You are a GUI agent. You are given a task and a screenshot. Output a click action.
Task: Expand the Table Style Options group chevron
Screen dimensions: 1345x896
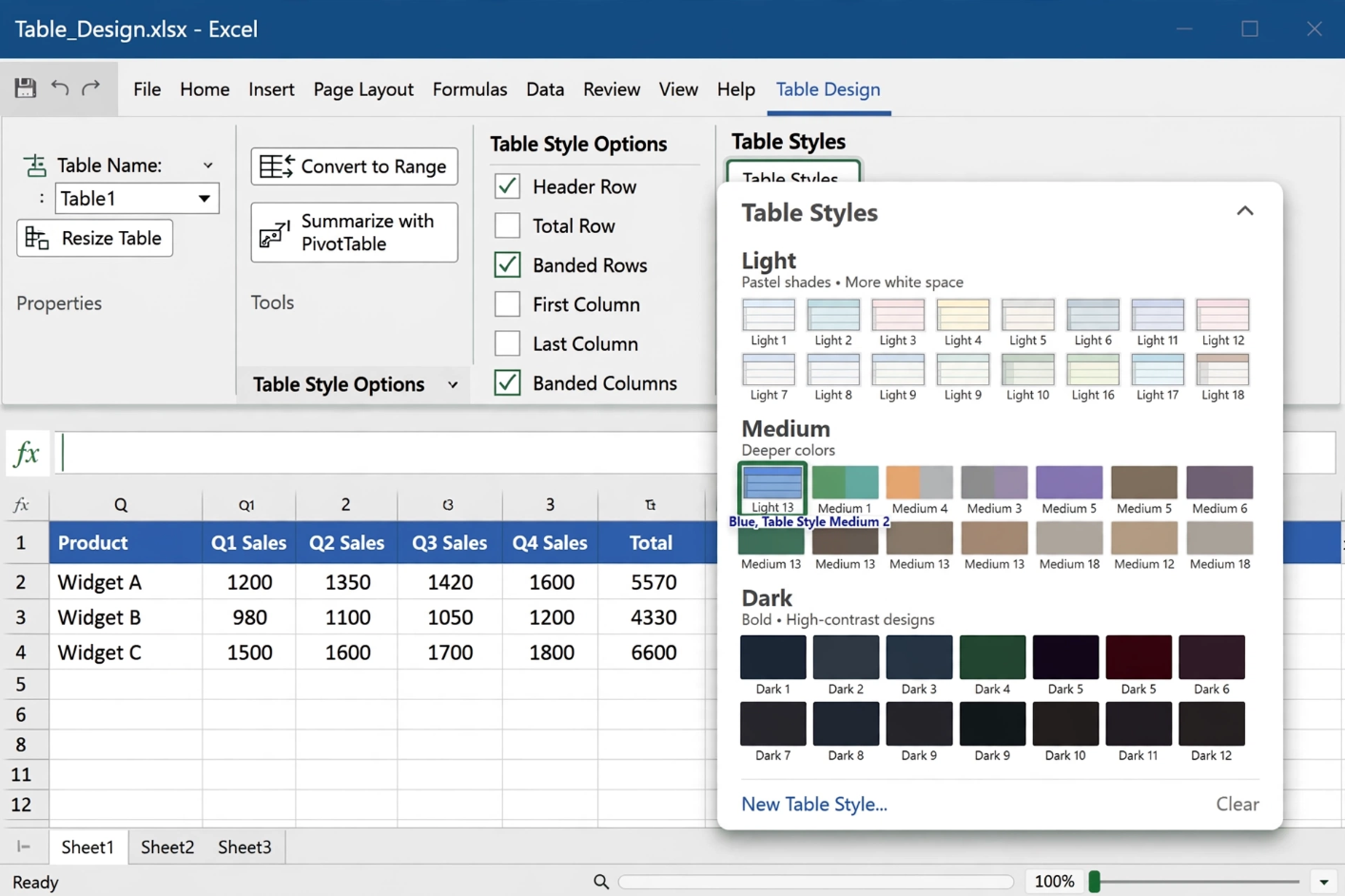pyautogui.click(x=453, y=385)
